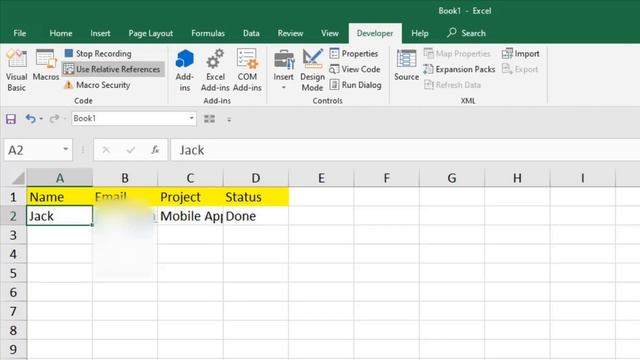
Task: Open Expansion Packs
Action: 459,69
